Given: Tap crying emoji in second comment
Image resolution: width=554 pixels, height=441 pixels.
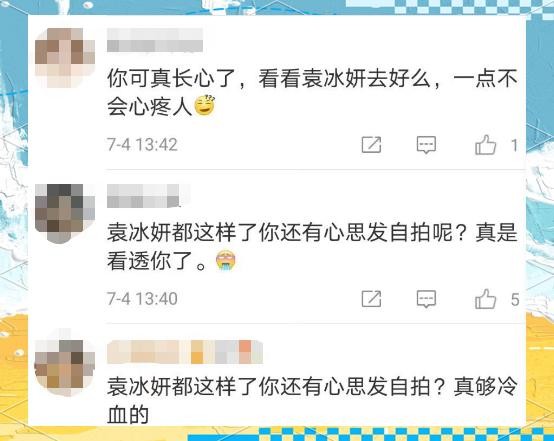Looking at the screenshot, I should (225, 260).
